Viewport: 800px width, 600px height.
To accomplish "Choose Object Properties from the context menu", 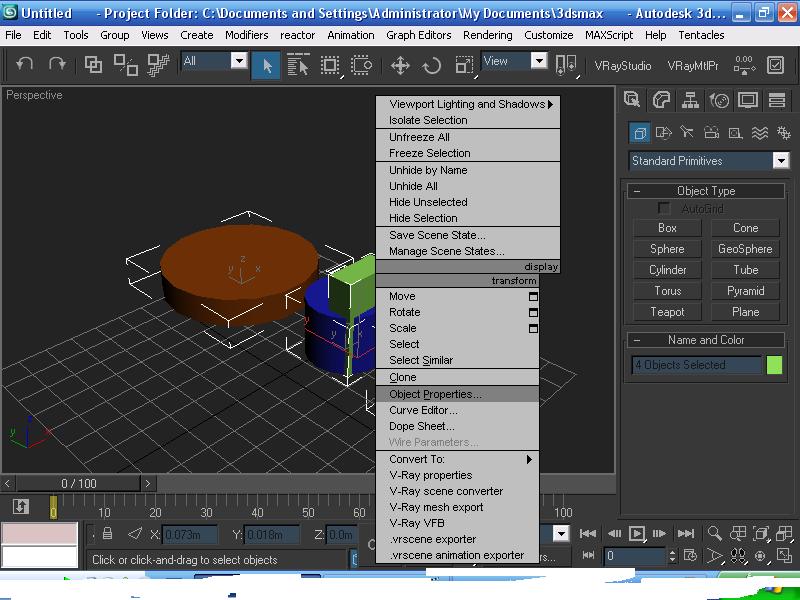I will click(457, 394).
